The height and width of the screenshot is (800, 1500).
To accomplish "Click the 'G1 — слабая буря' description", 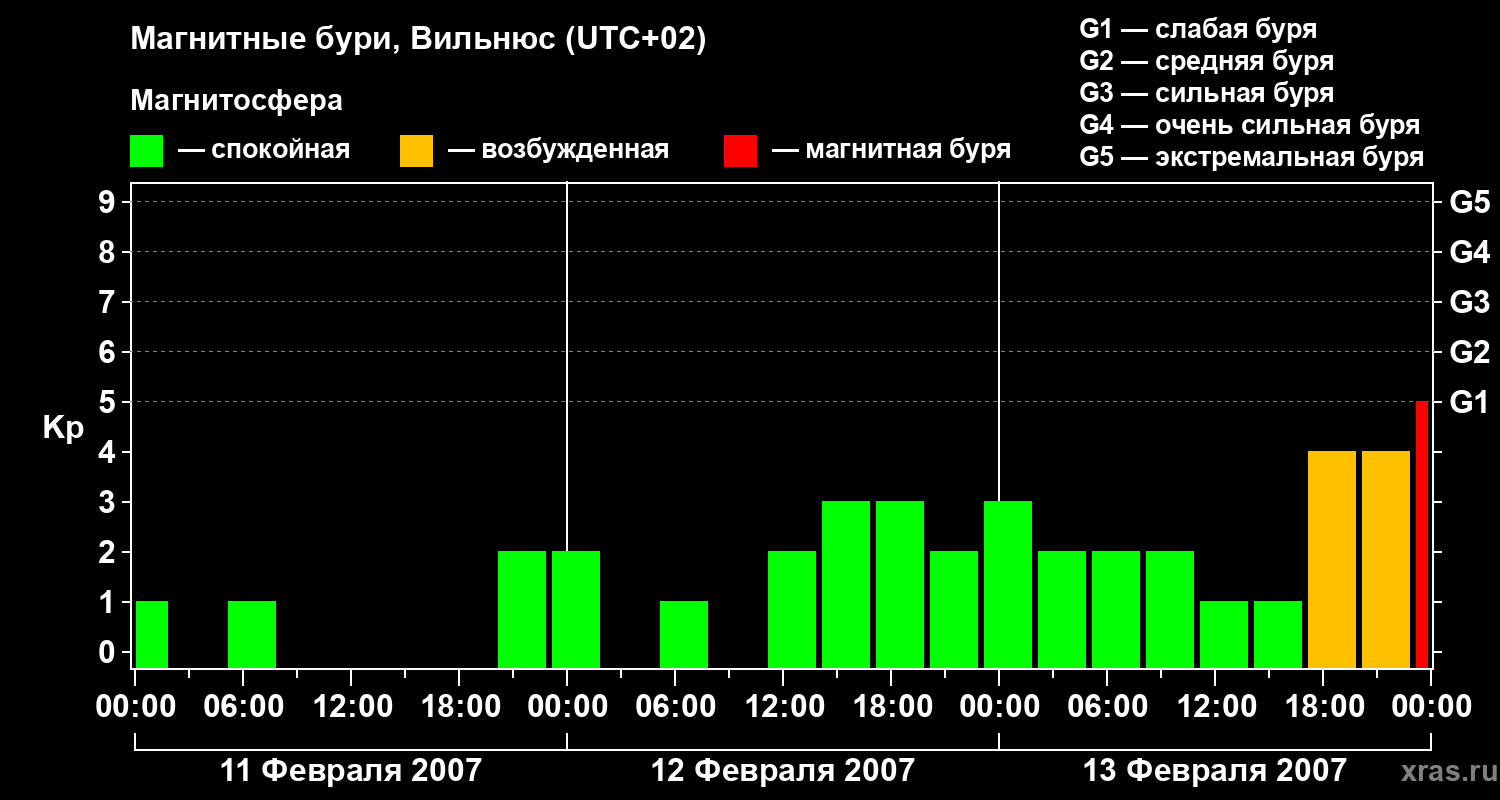I will tap(1198, 29).
